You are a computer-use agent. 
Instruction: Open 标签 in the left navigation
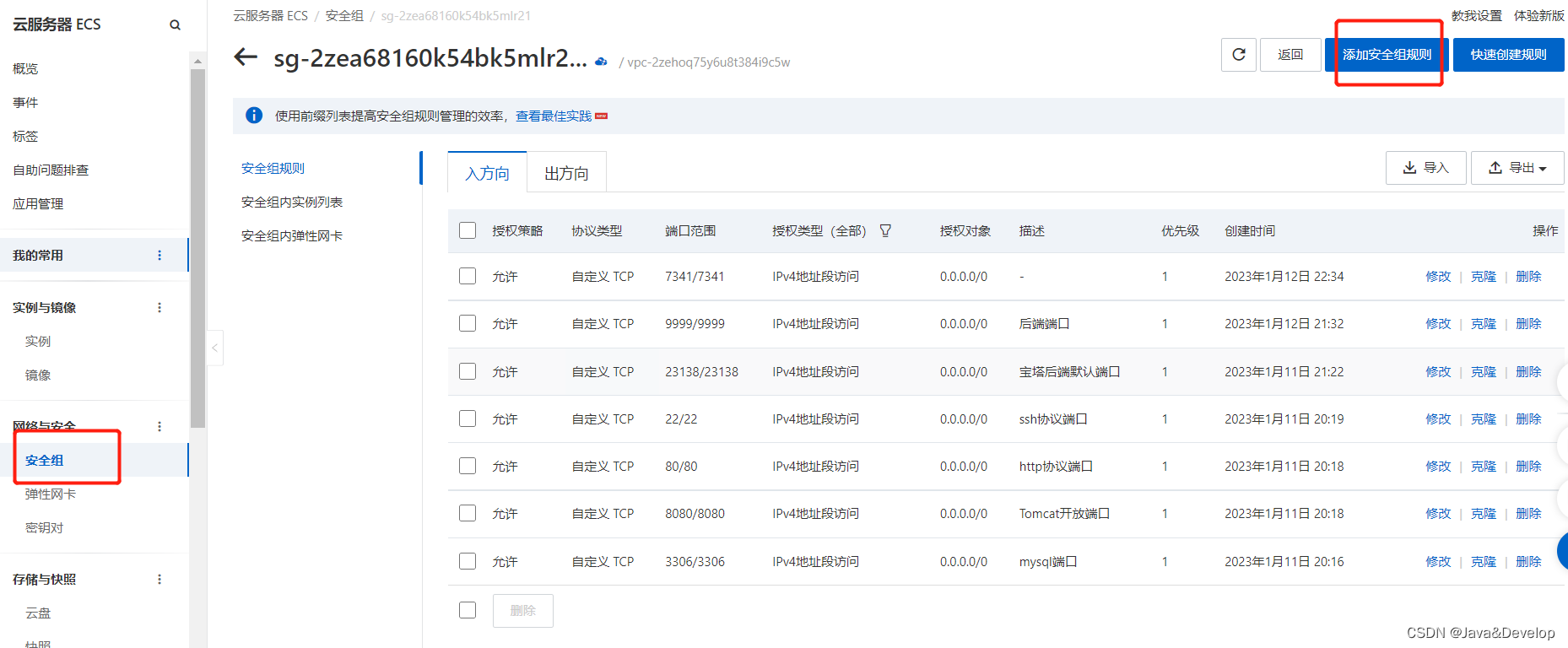pyautogui.click(x=25, y=136)
